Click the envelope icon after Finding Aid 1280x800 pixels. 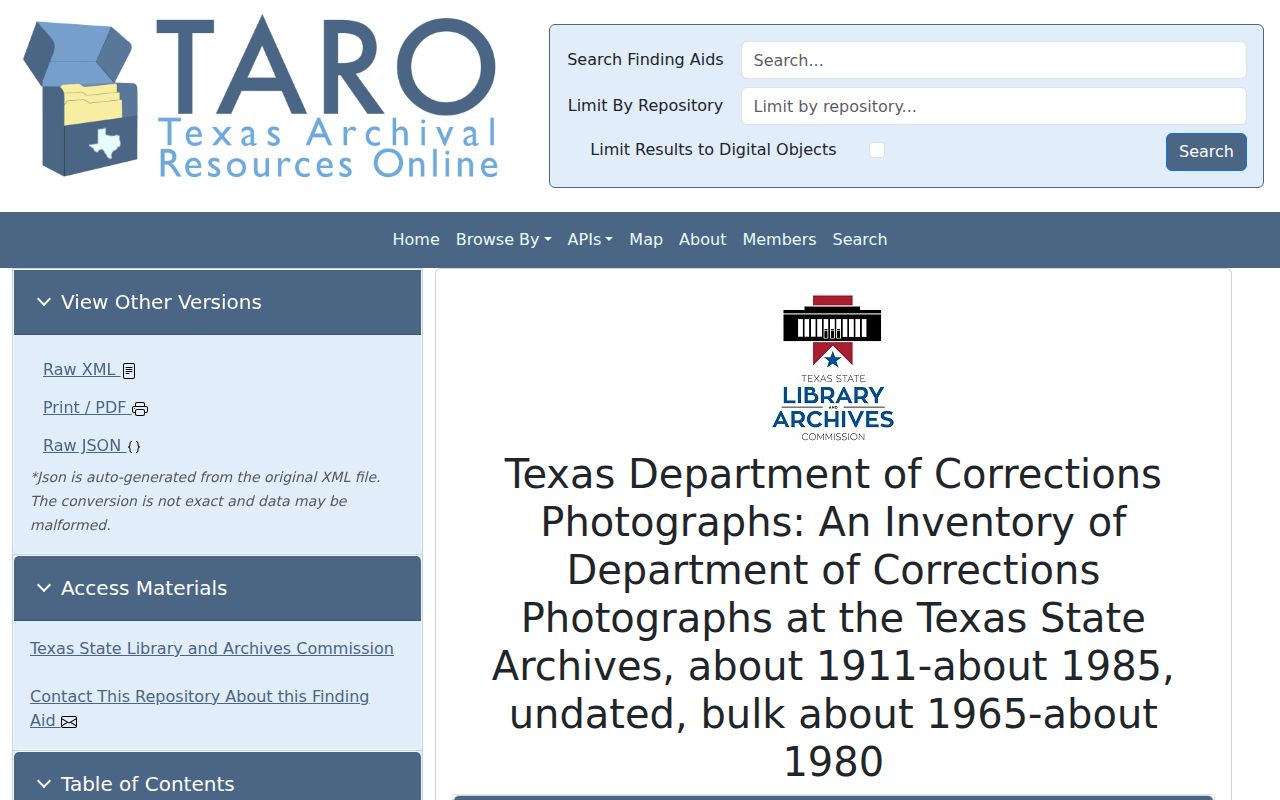click(69, 722)
